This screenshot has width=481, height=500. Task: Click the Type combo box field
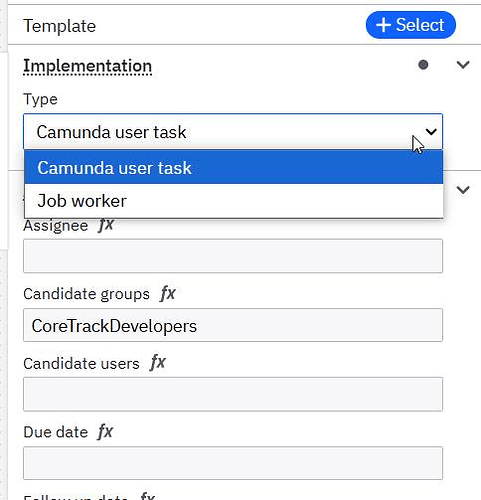[x=233, y=132]
